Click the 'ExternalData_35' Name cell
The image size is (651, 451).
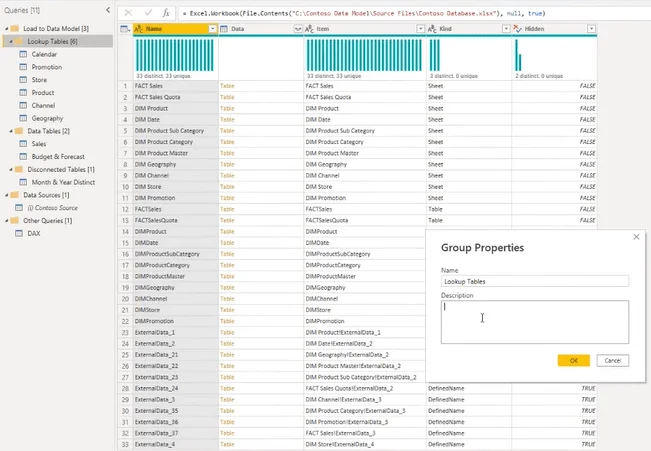175,410
